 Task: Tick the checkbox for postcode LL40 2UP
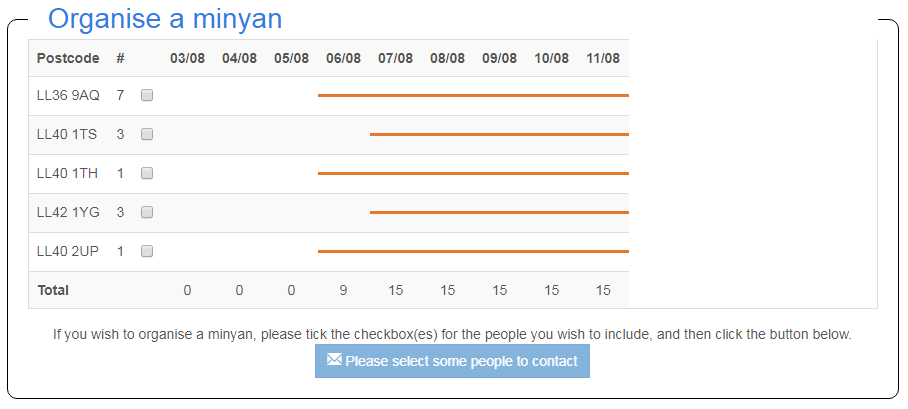pos(147,251)
